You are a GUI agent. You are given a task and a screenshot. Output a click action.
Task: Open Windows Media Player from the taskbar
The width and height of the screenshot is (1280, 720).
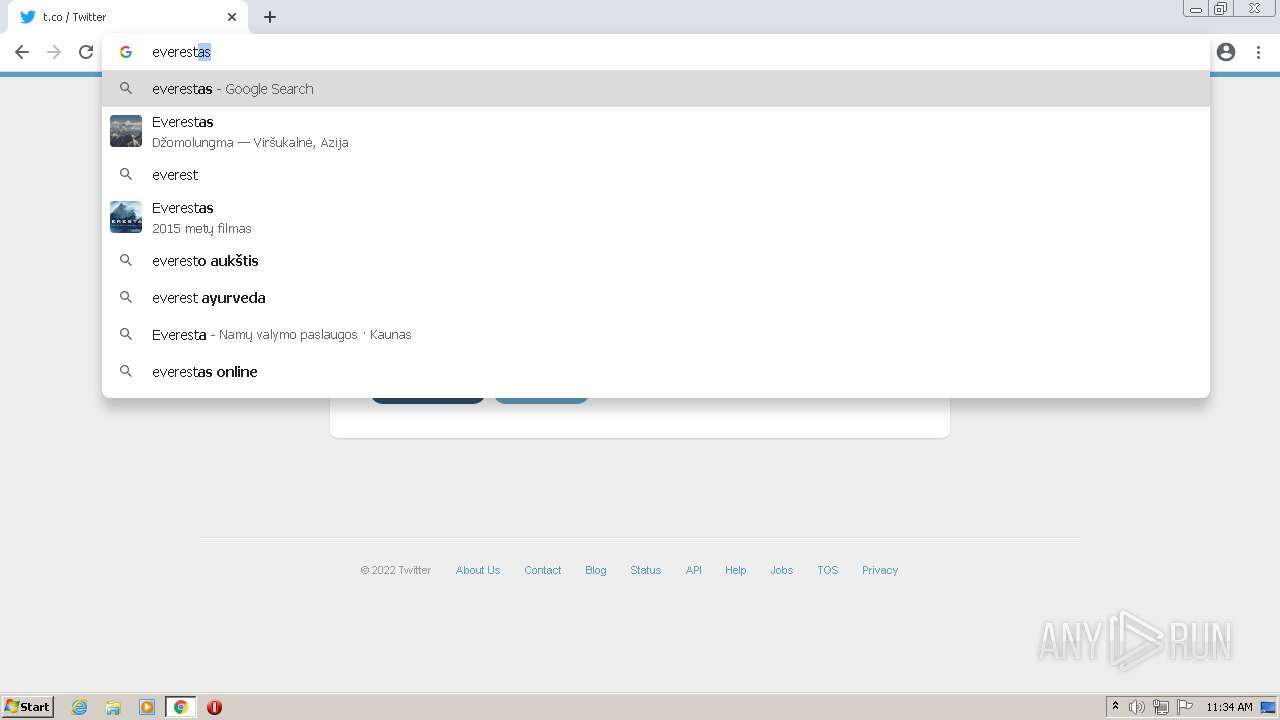(x=147, y=707)
